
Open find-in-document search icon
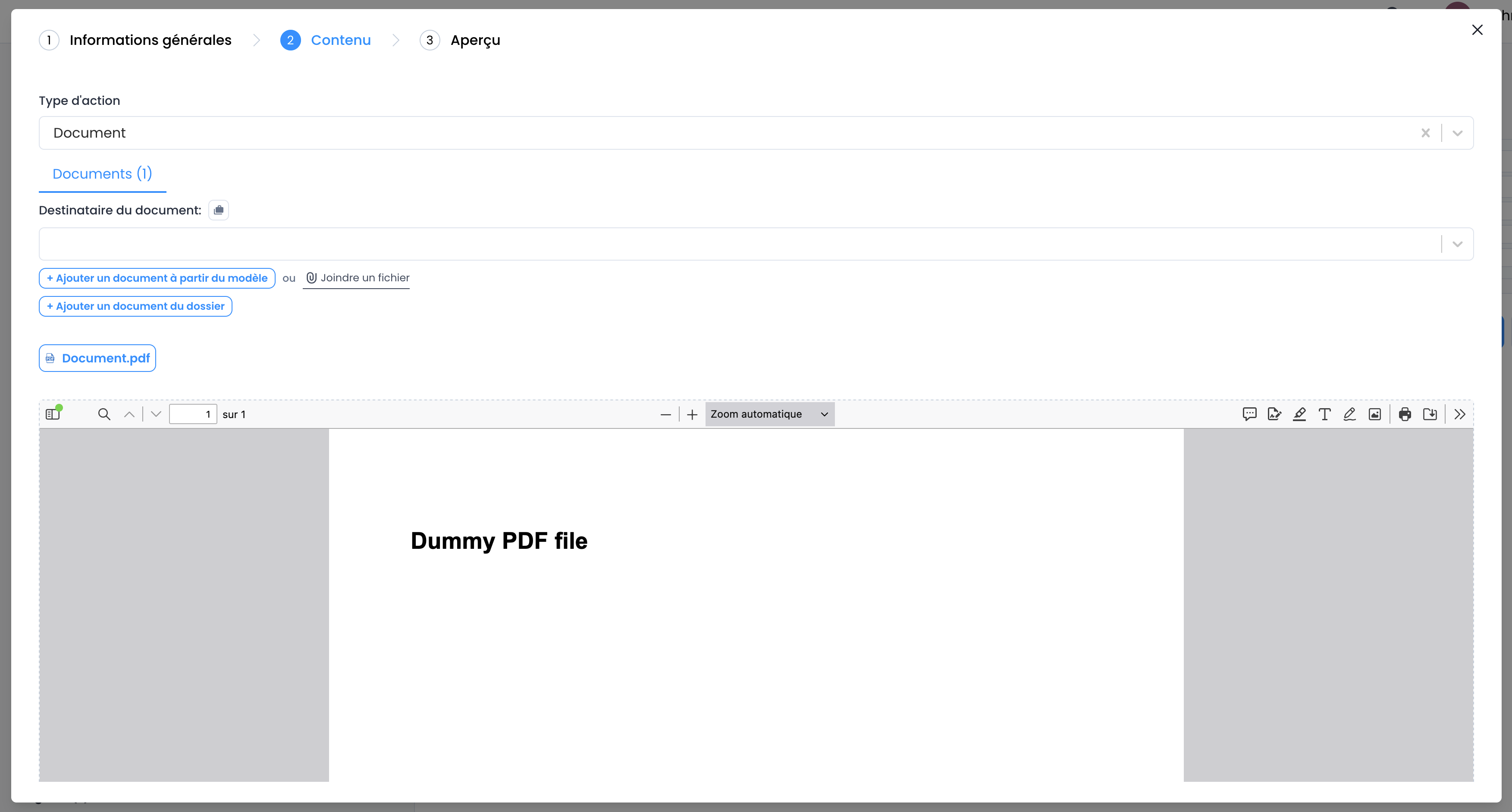coord(104,414)
